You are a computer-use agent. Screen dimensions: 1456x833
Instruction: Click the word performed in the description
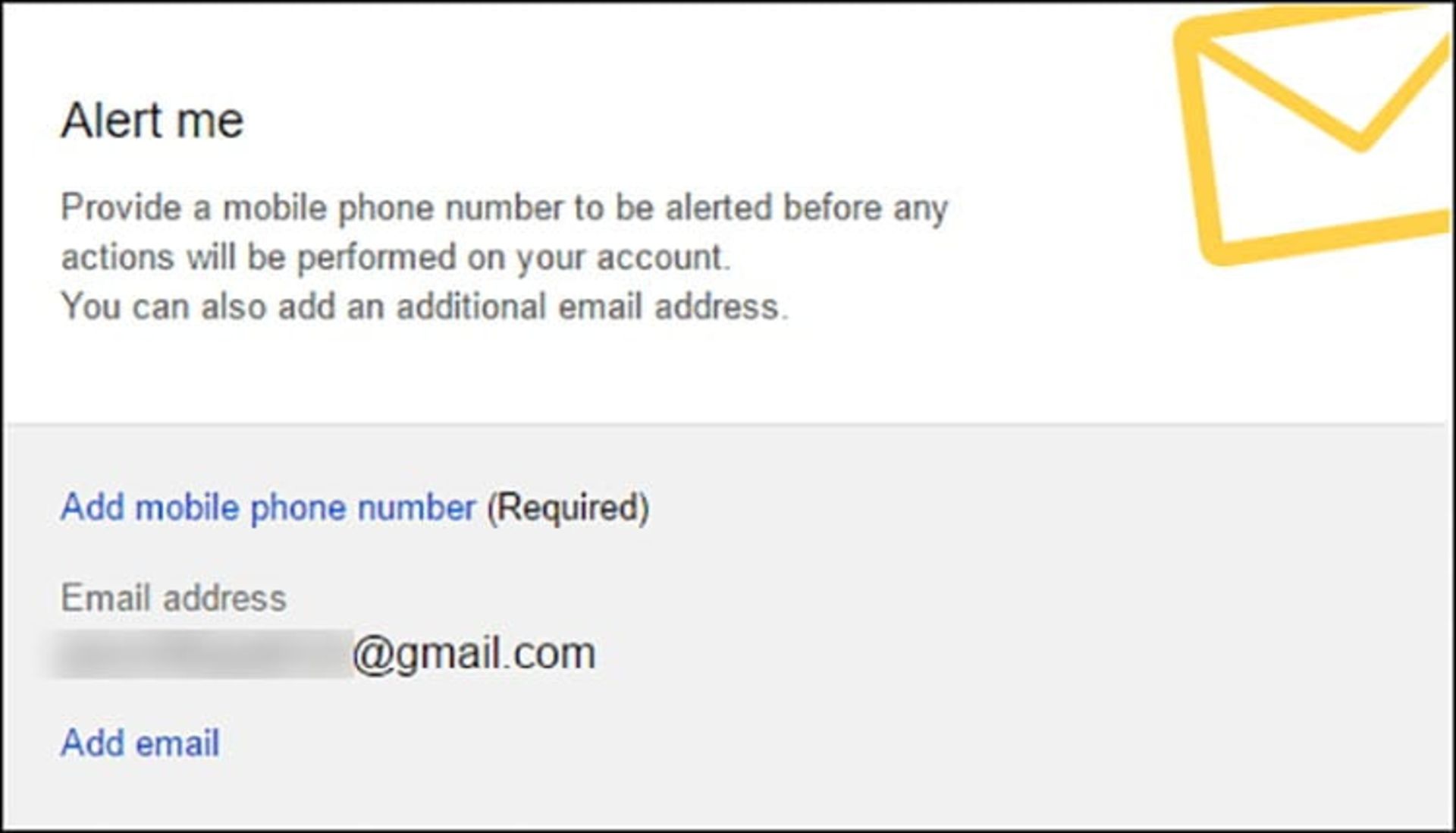[376, 257]
